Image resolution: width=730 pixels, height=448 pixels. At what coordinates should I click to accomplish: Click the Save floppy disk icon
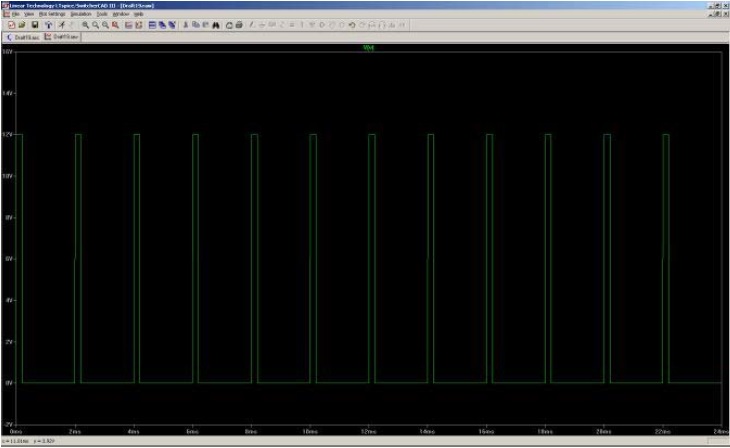point(34,25)
